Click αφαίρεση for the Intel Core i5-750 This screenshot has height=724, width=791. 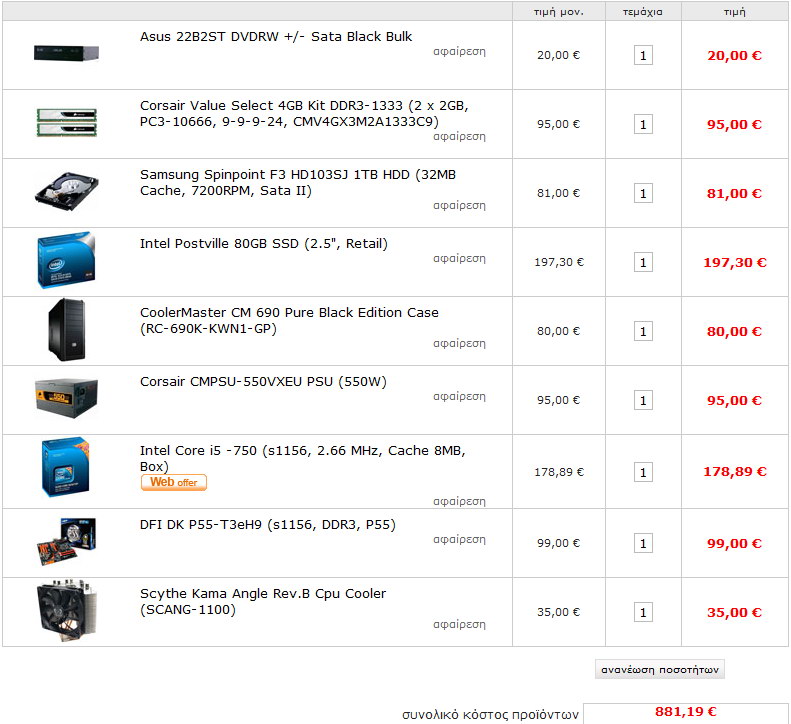click(459, 502)
